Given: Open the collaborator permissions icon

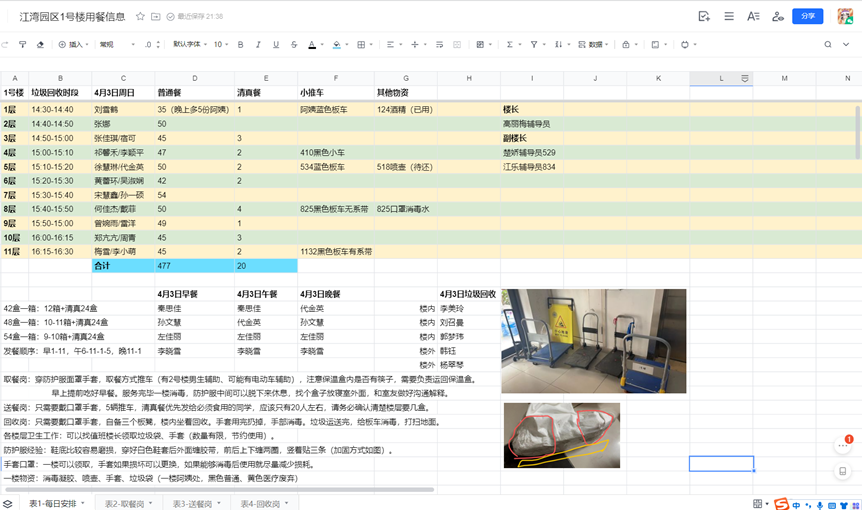Looking at the screenshot, I should [x=779, y=17].
